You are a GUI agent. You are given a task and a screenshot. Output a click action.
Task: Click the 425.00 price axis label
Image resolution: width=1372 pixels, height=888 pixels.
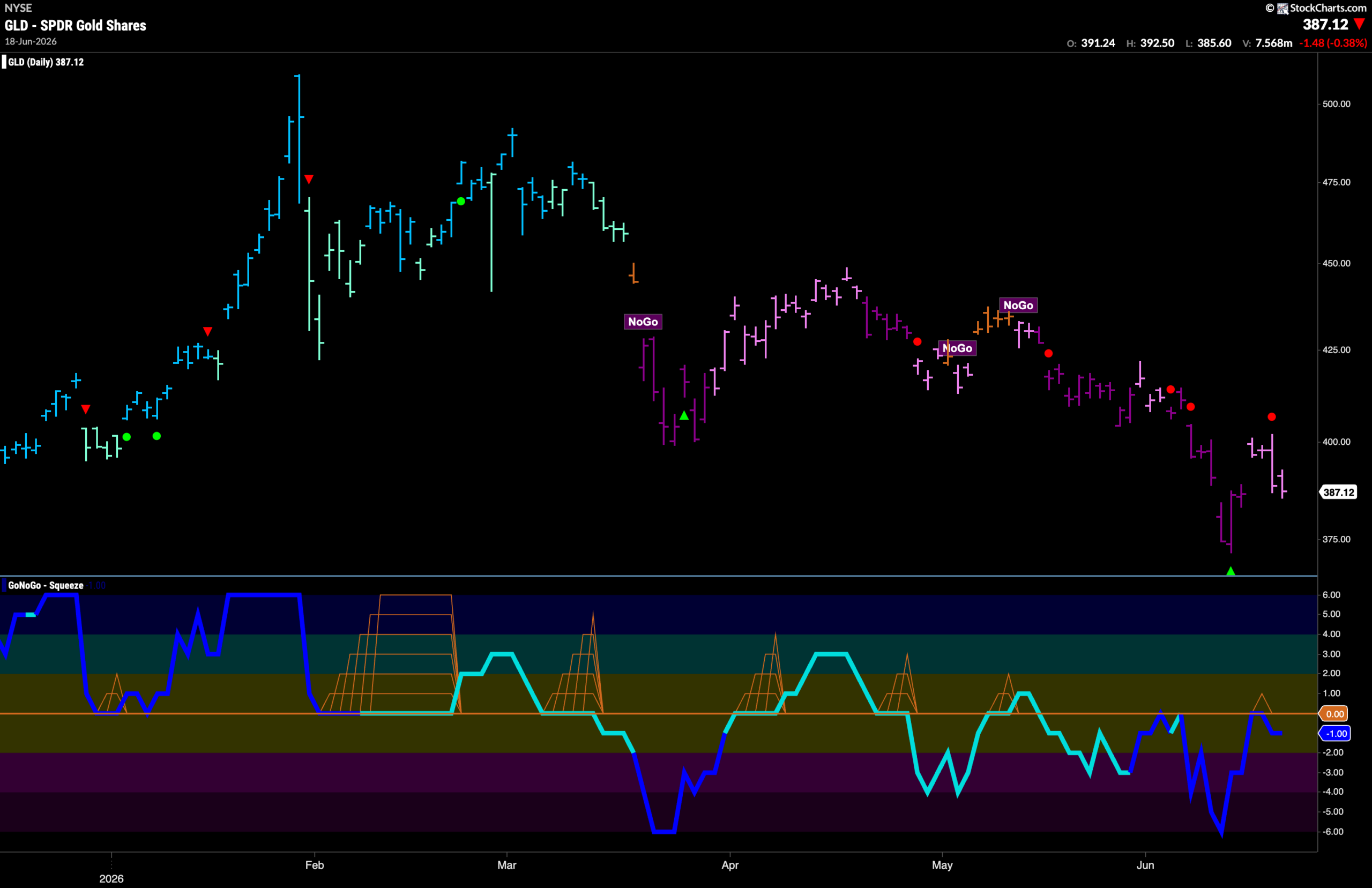[1336, 349]
